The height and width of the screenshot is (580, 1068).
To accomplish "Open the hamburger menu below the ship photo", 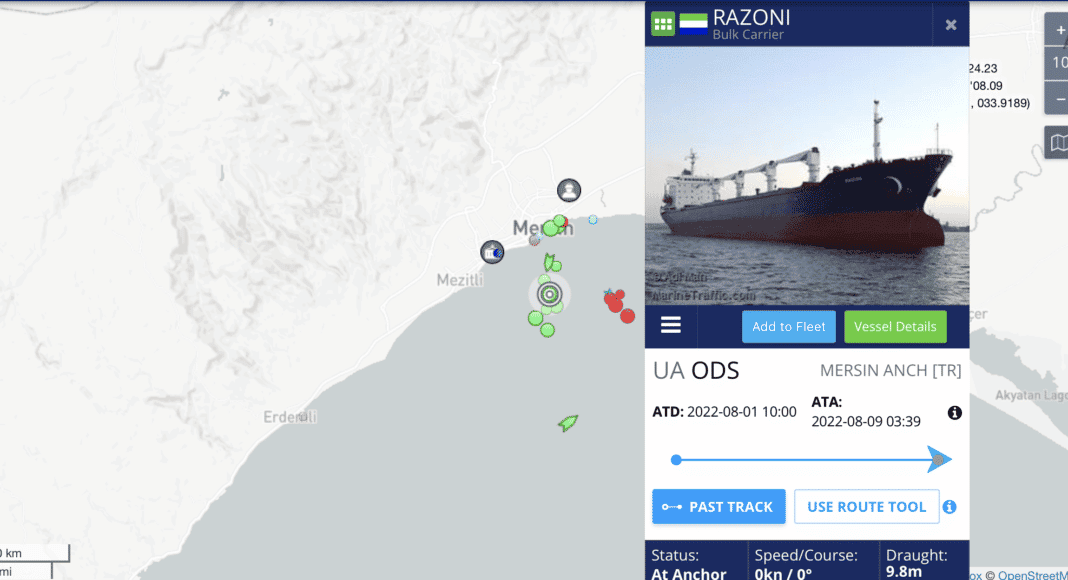I will (x=671, y=325).
